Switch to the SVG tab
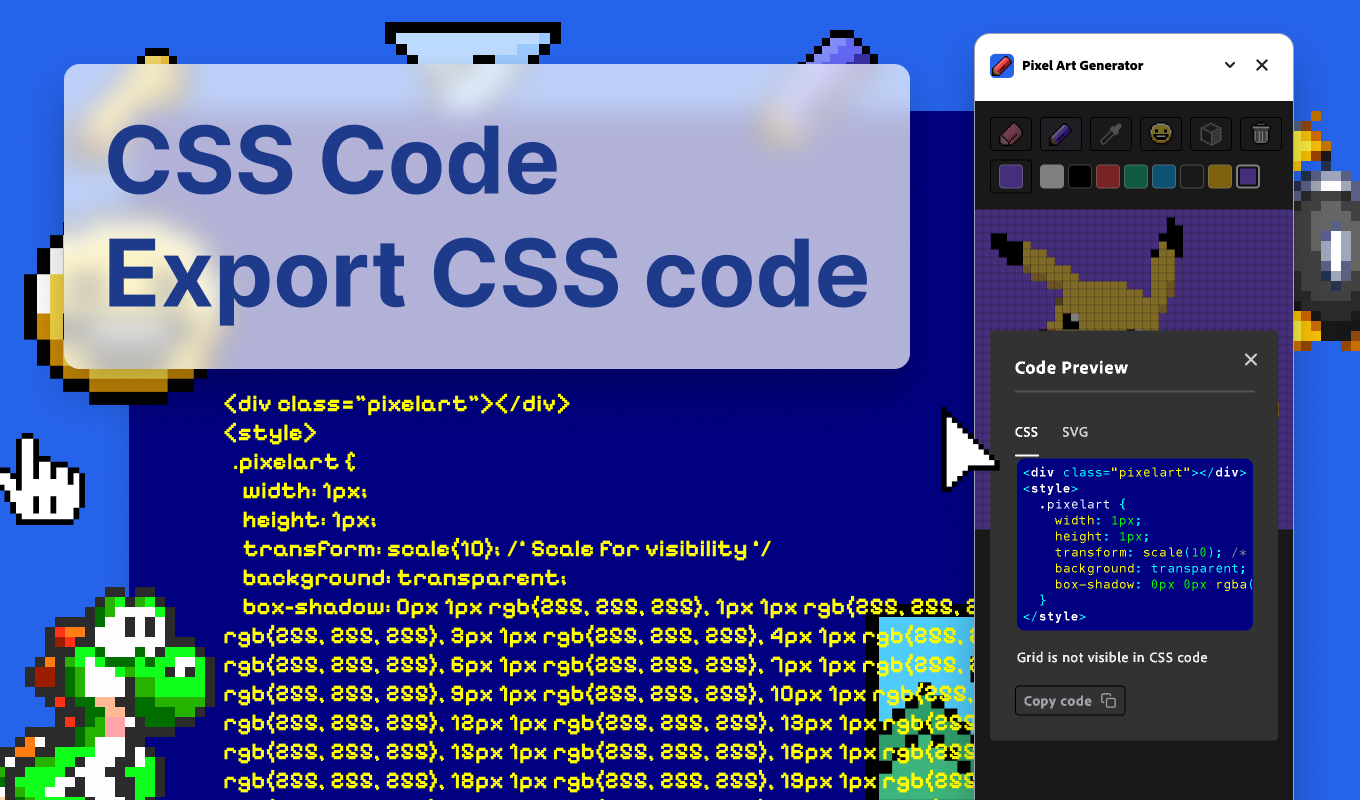 (1075, 432)
